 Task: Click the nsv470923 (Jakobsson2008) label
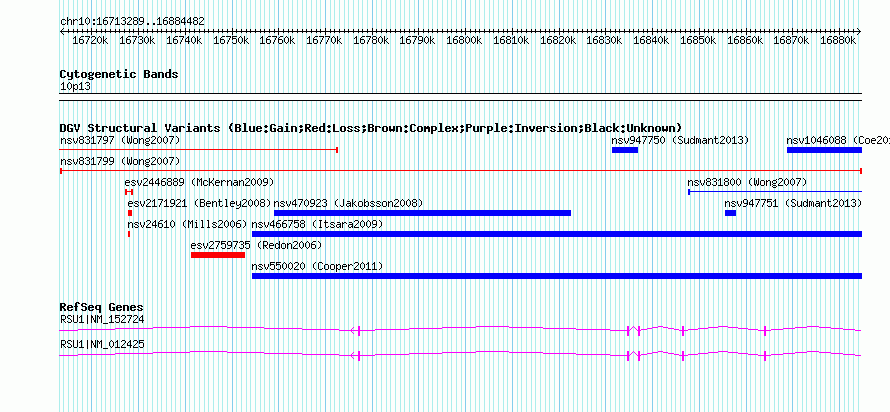pyautogui.click(x=349, y=203)
